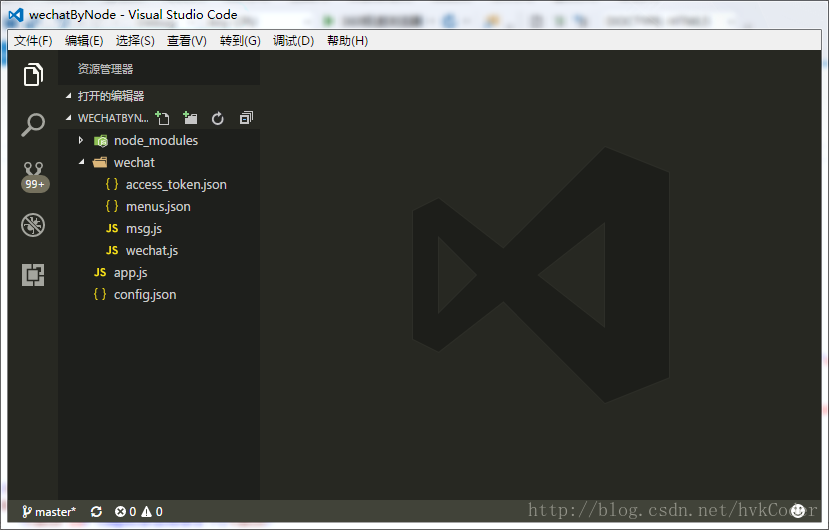Expand the node_modules folder arrow
Image resolution: width=829 pixels, height=530 pixels.
point(81,140)
